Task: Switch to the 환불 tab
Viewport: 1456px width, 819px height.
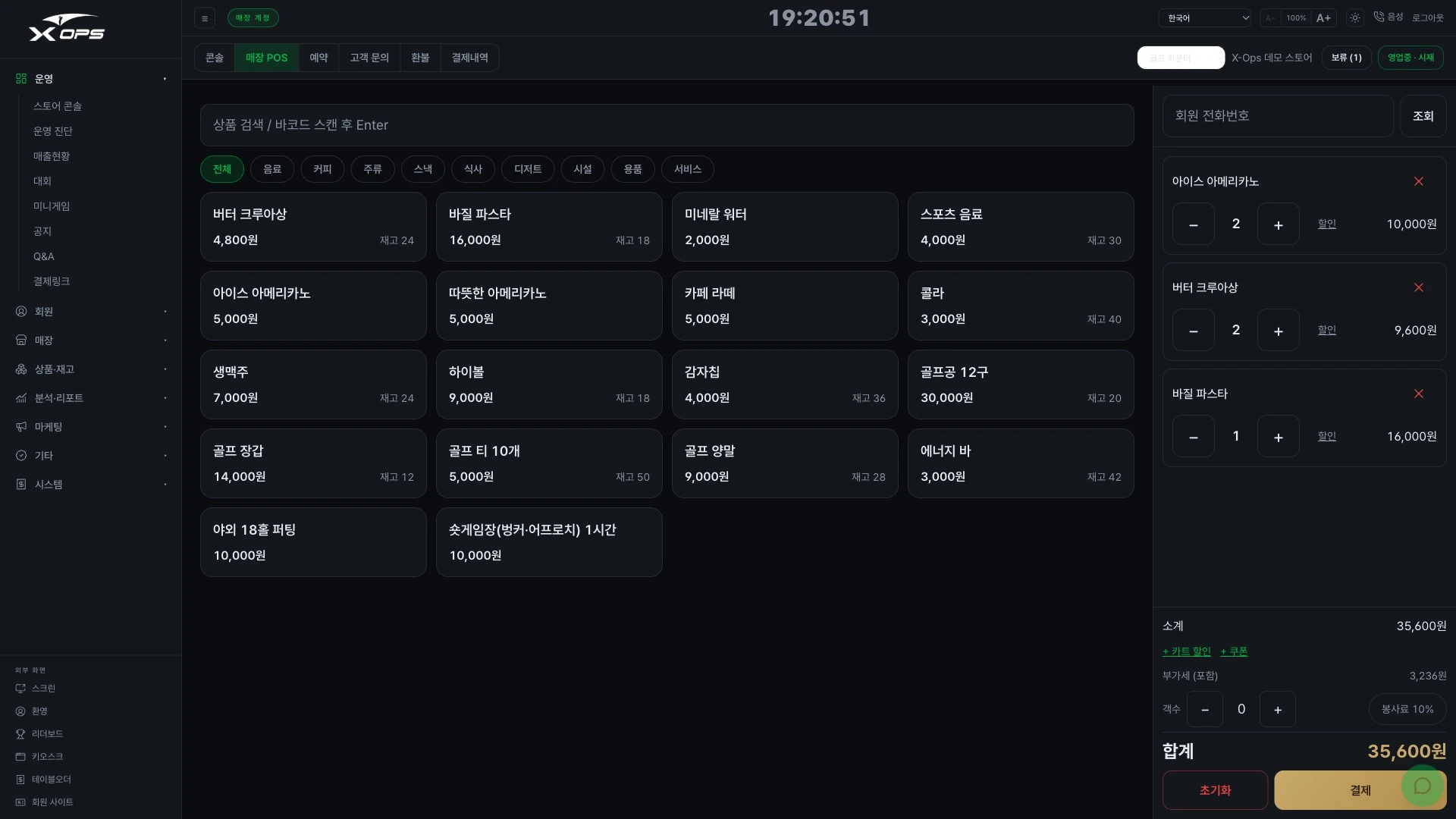Action: pyautogui.click(x=420, y=58)
